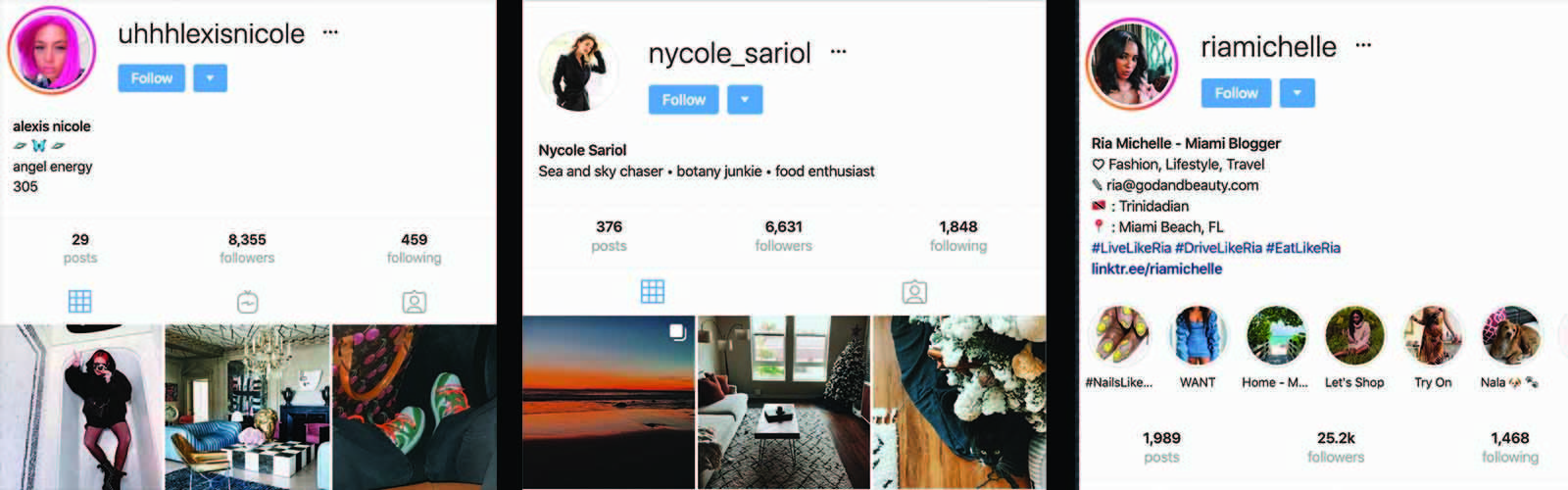Expand dropdown arrow beside nycole_sariol Follow

745,100
